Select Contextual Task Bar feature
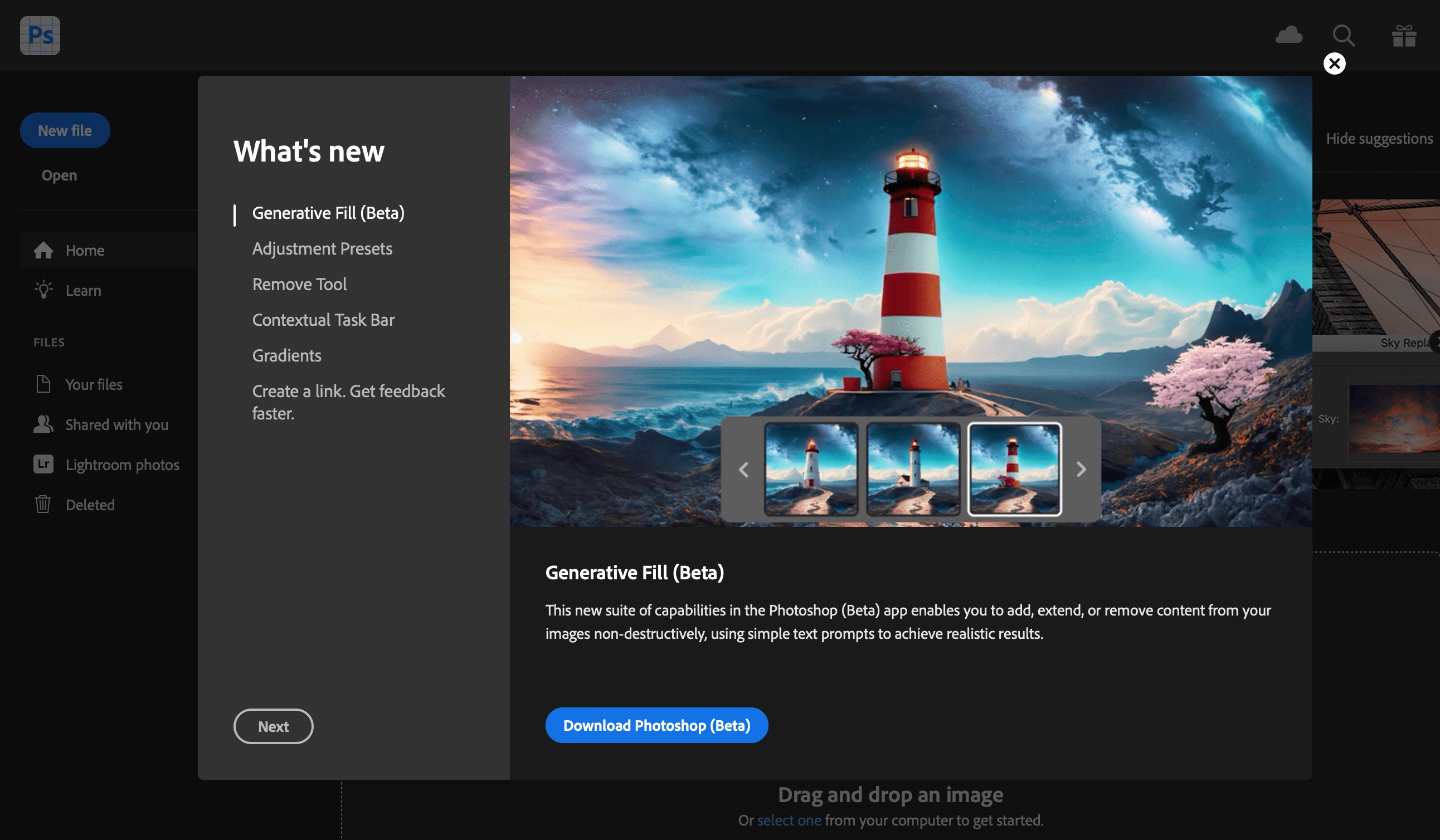 [323, 320]
